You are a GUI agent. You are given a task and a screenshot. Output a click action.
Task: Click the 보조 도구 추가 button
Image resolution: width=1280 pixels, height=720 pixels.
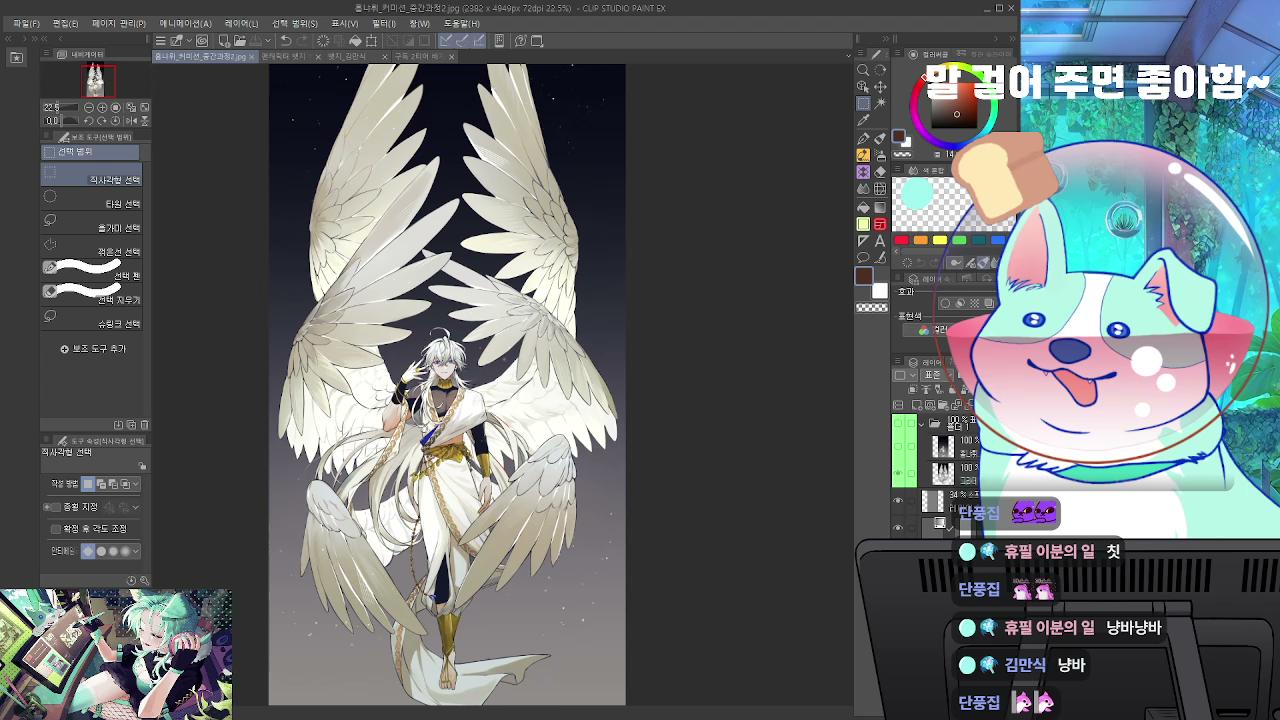pyautogui.click(x=93, y=349)
